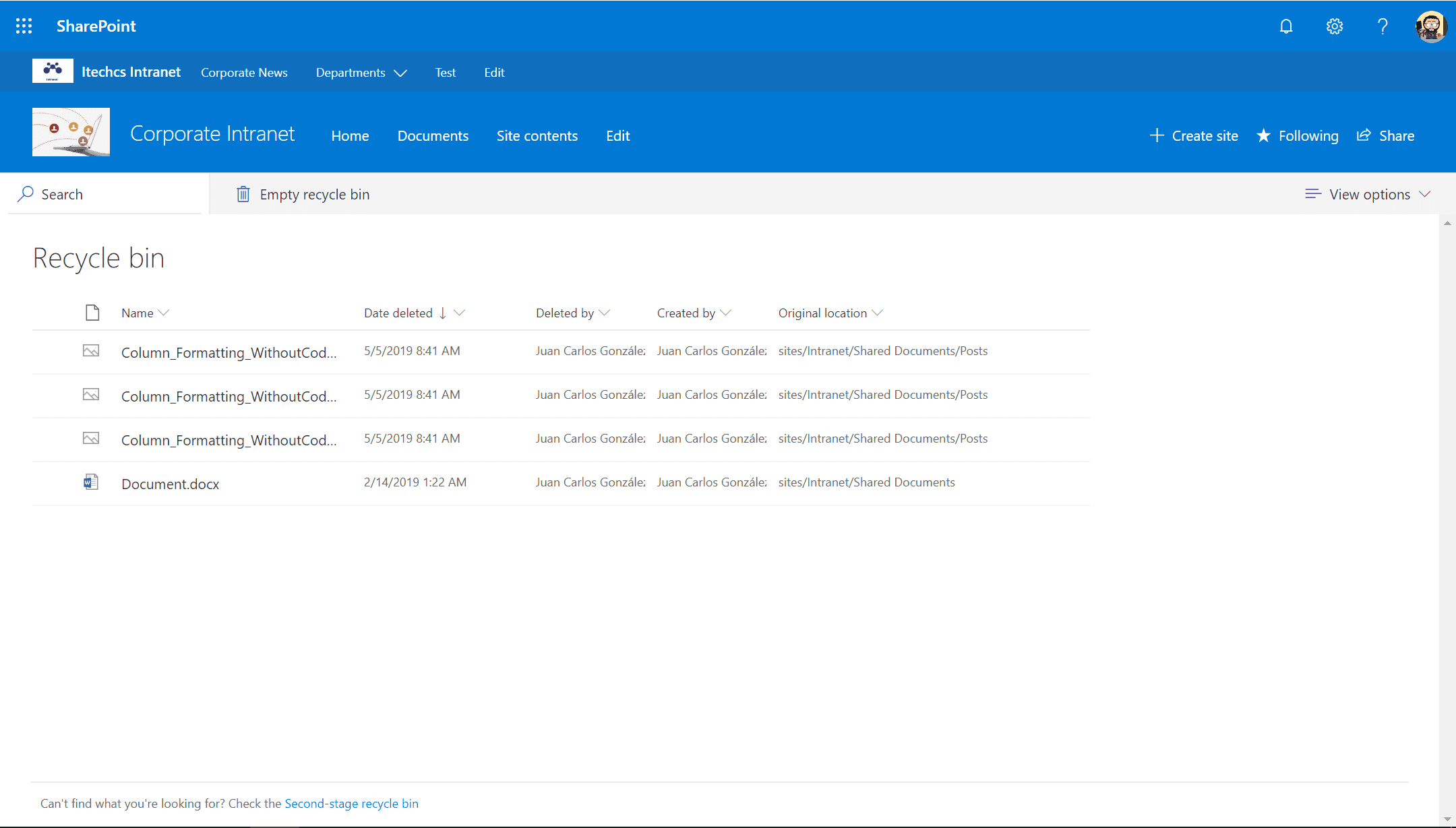Toggle the Following button
The height and width of the screenshot is (828, 1456).
coord(1298,135)
